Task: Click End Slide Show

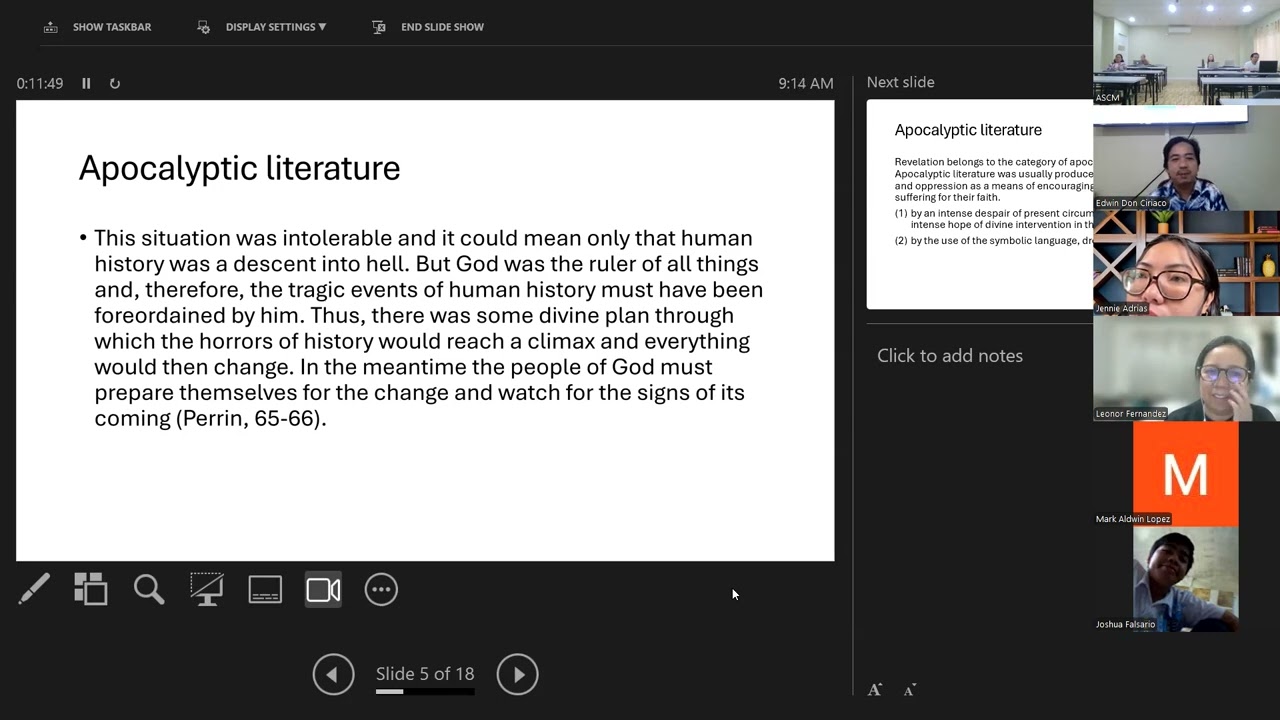Action: (x=427, y=27)
